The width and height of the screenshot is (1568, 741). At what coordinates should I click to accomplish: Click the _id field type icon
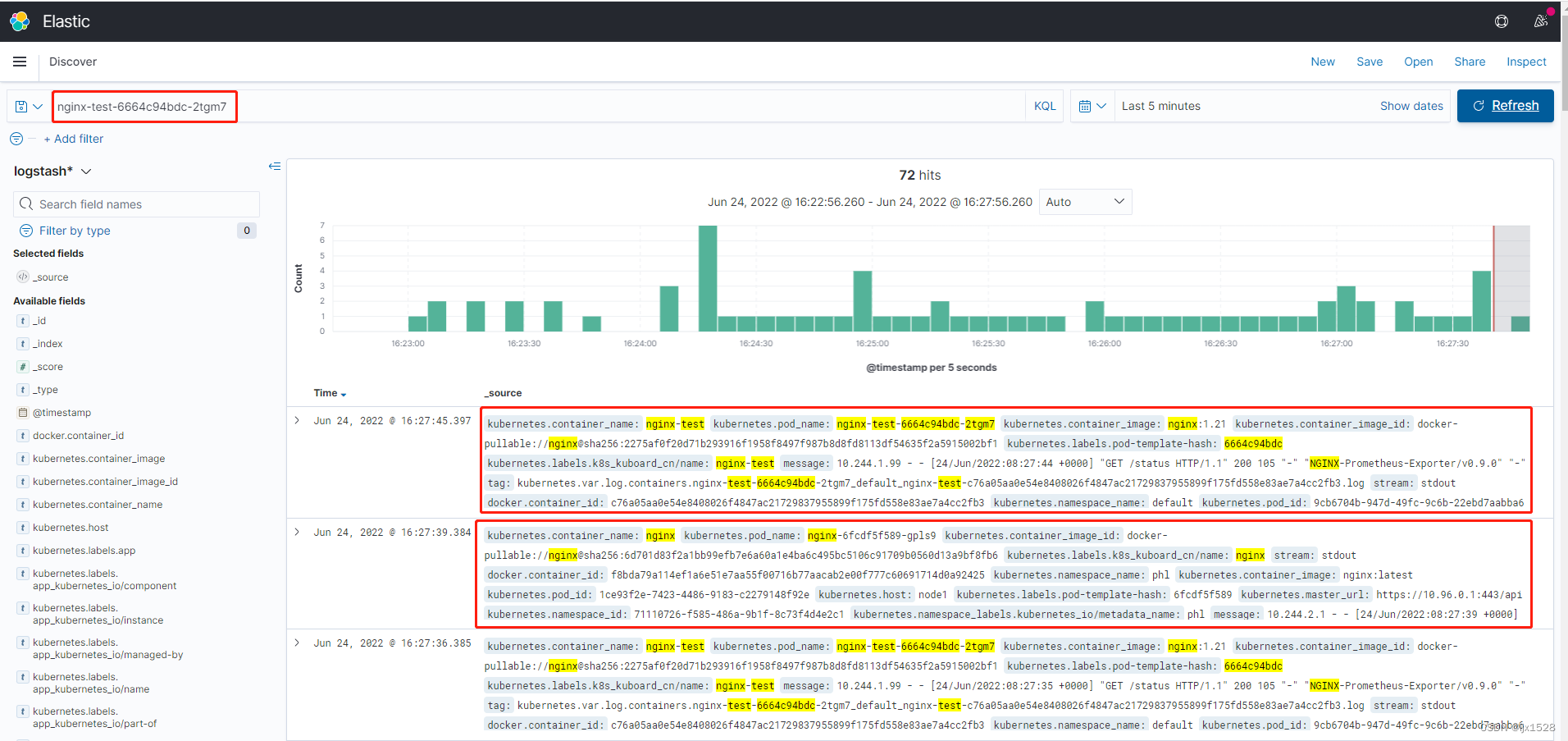[x=23, y=321]
